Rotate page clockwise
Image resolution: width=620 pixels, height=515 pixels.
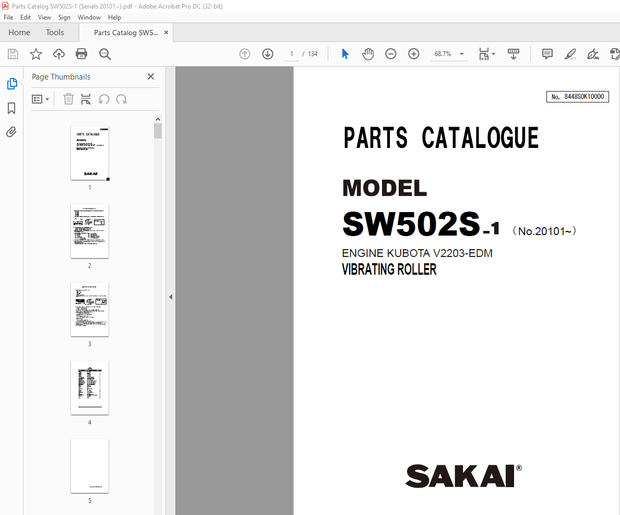tap(121, 99)
